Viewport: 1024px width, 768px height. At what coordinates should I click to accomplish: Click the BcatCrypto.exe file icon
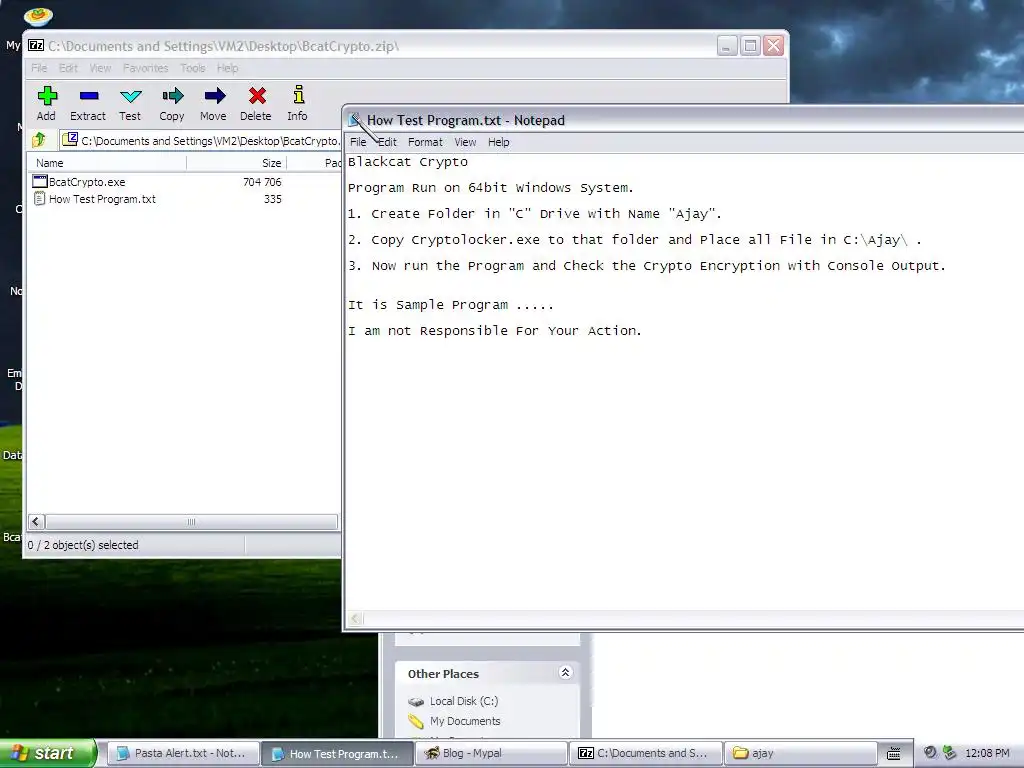(40, 182)
